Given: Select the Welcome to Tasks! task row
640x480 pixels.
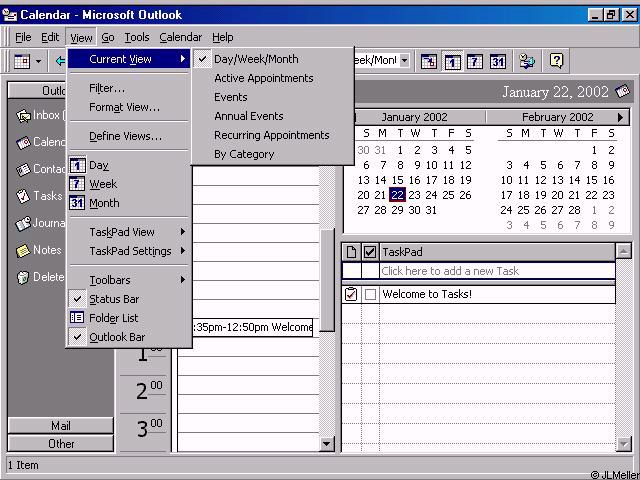Looking at the screenshot, I should pos(478,294).
